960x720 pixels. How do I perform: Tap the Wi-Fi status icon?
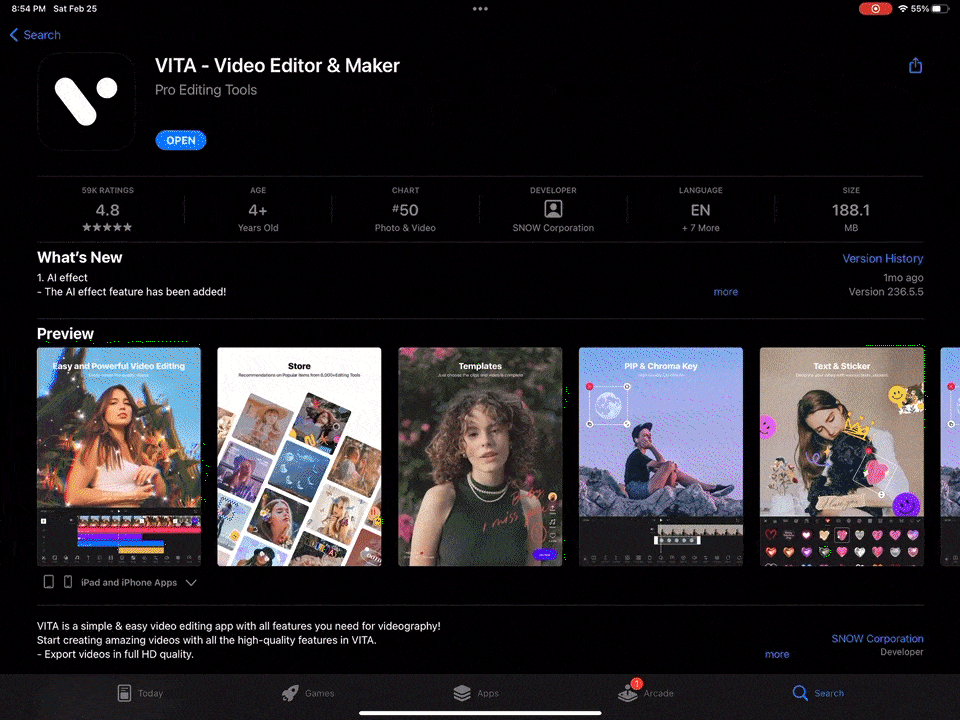pos(903,9)
